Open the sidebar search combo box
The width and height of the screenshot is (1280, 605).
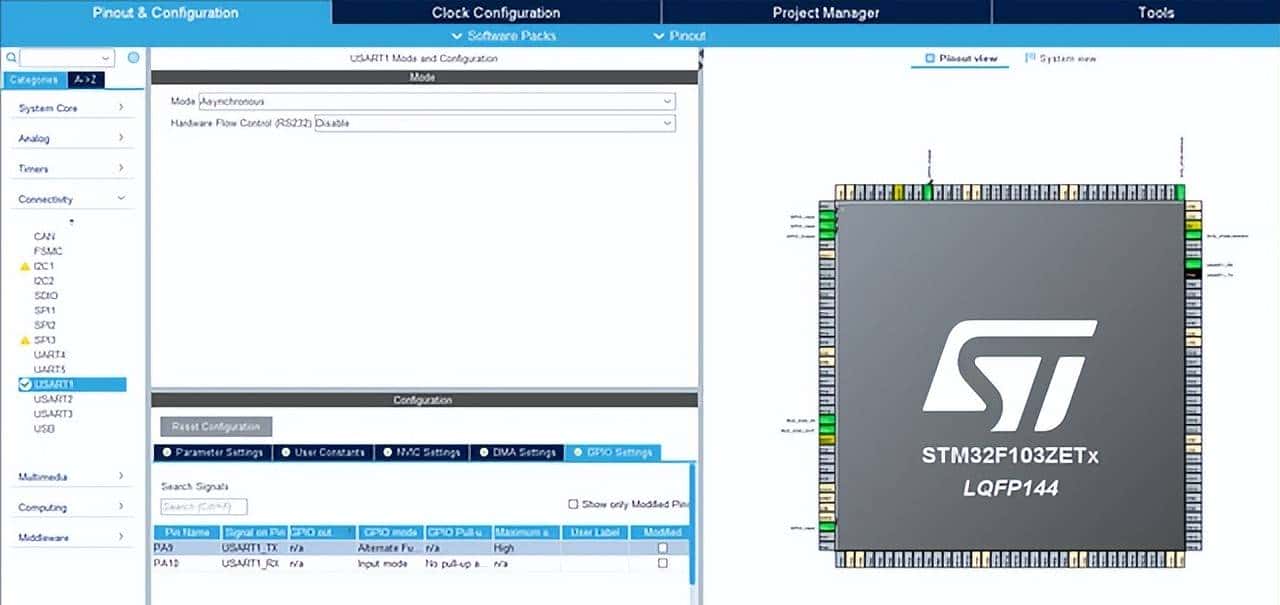click(66, 58)
